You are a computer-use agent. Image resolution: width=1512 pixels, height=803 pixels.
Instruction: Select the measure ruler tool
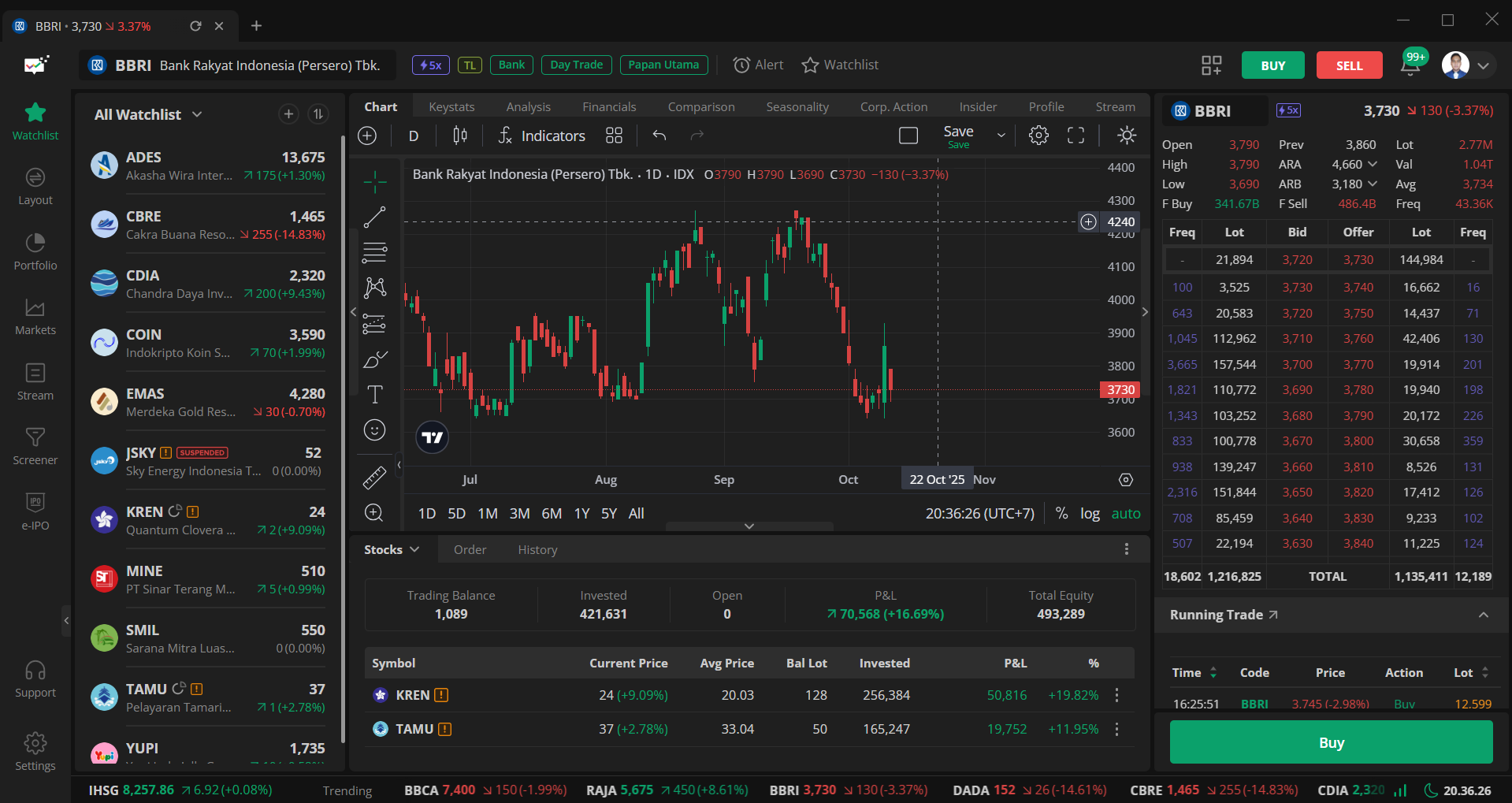pos(374,477)
